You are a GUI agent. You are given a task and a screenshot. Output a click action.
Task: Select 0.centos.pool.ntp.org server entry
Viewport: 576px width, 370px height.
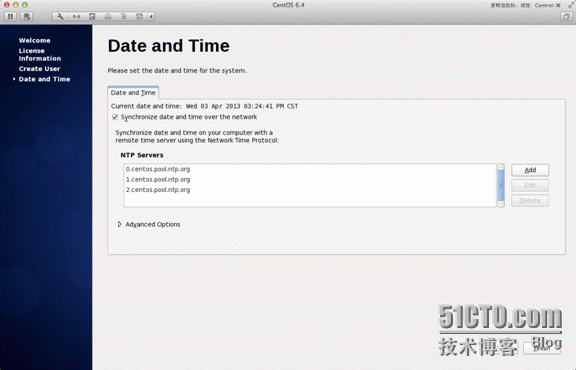(x=310, y=169)
